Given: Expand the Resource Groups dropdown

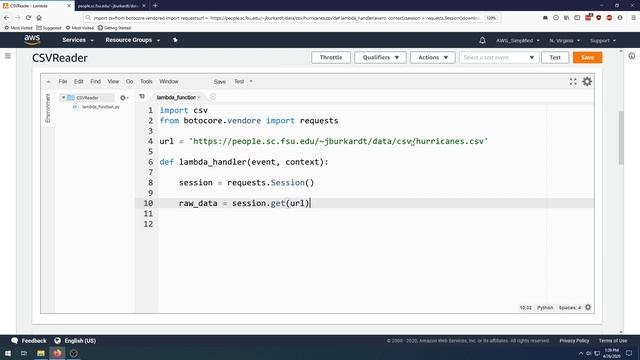Looking at the screenshot, I should 133,40.
